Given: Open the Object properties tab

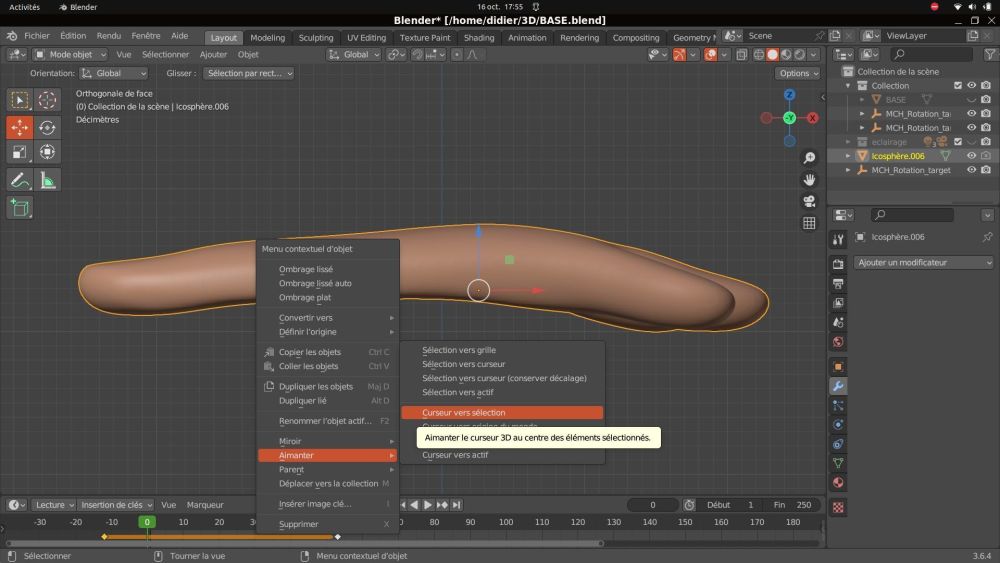Looking at the screenshot, I should point(838,367).
